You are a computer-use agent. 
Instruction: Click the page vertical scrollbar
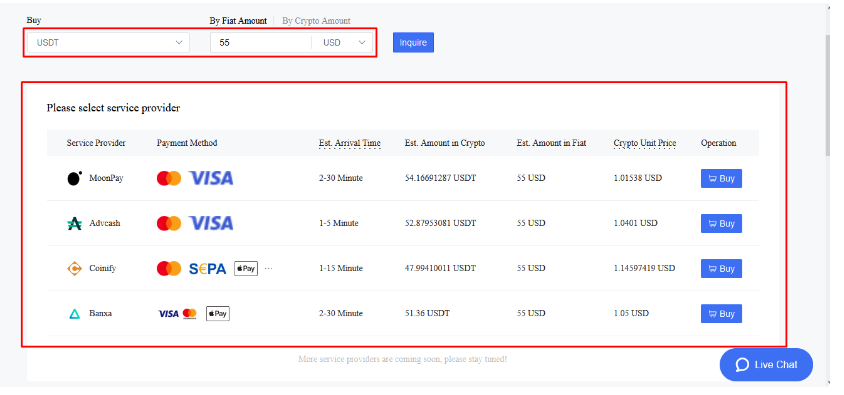[x=828, y=97]
